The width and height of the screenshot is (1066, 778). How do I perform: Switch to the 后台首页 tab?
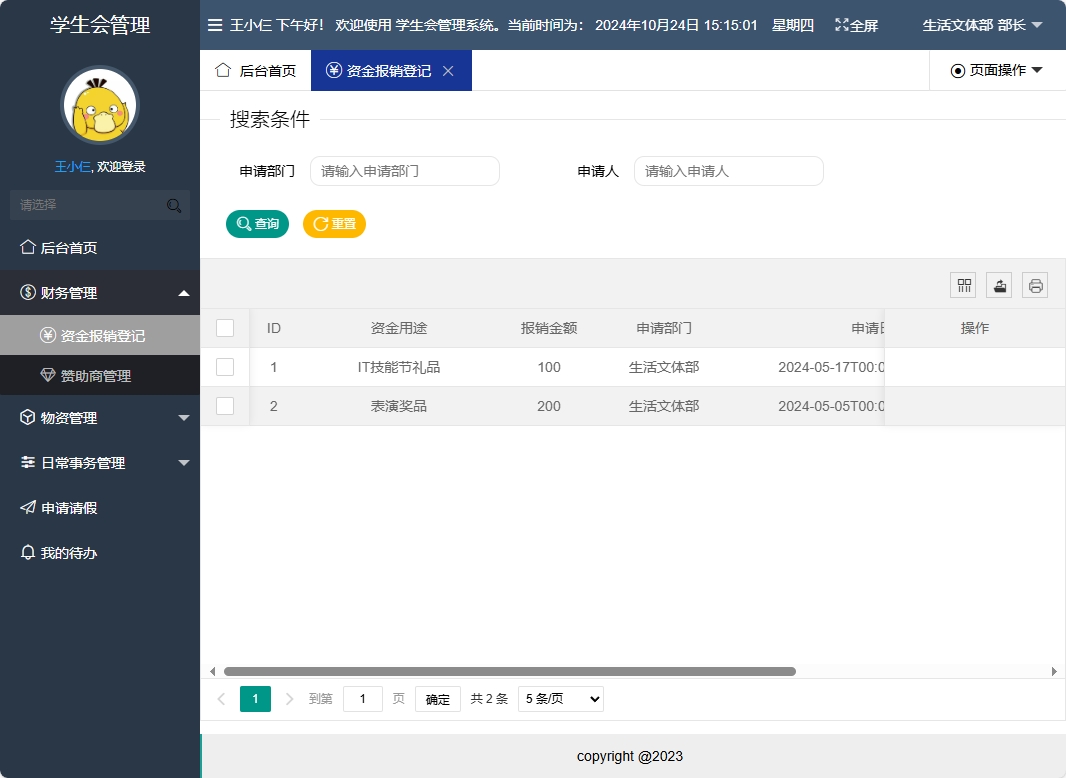(x=257, y=70)
